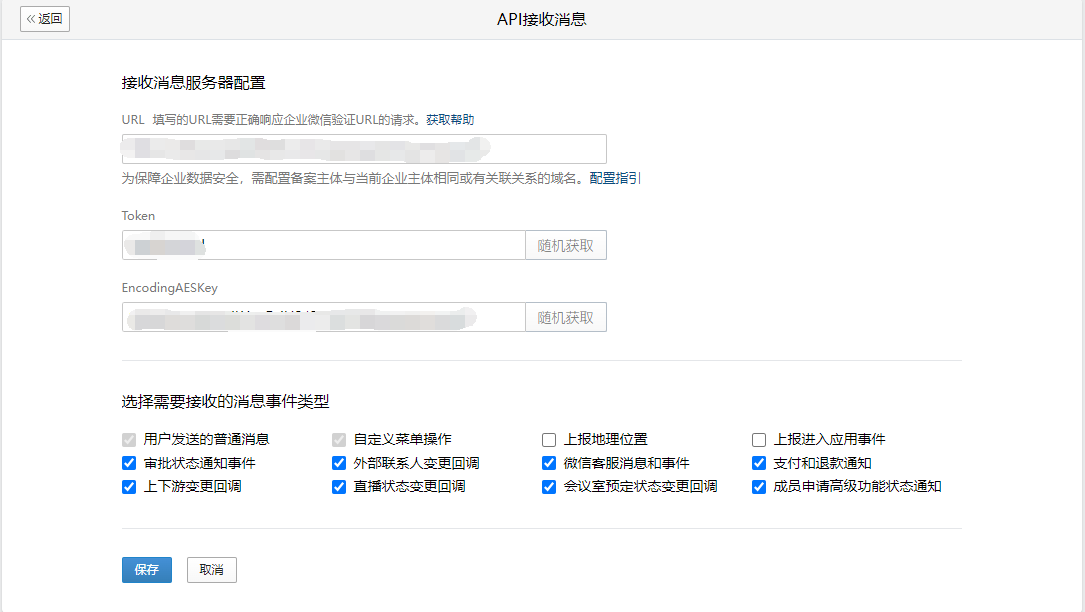This screenshot has width=1085, height=612.
Task: Toggle 支付和退款通知 checkbox
Action: click(x=759, y=464)
